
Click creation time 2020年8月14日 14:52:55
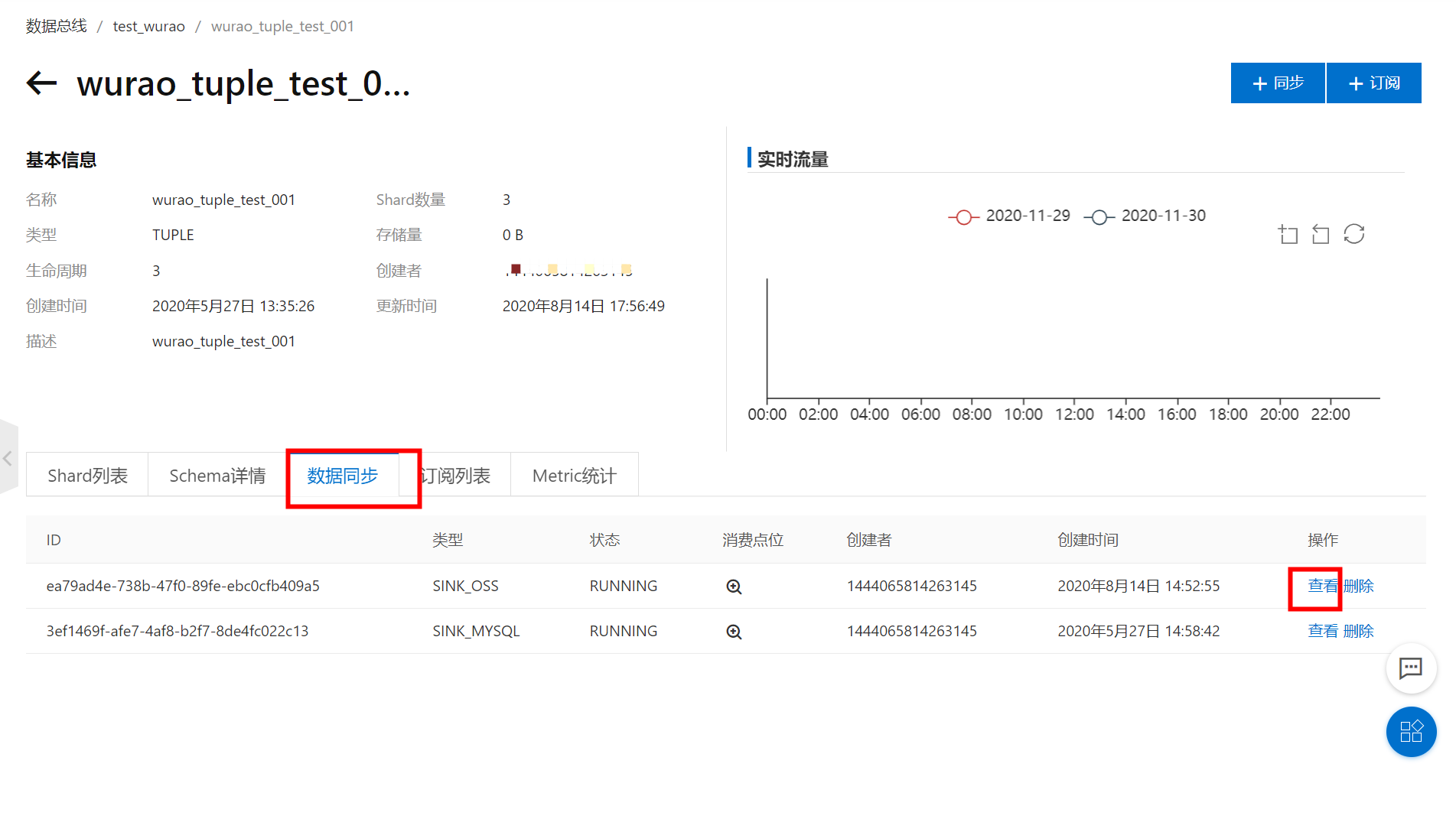tap(1138, 586)
